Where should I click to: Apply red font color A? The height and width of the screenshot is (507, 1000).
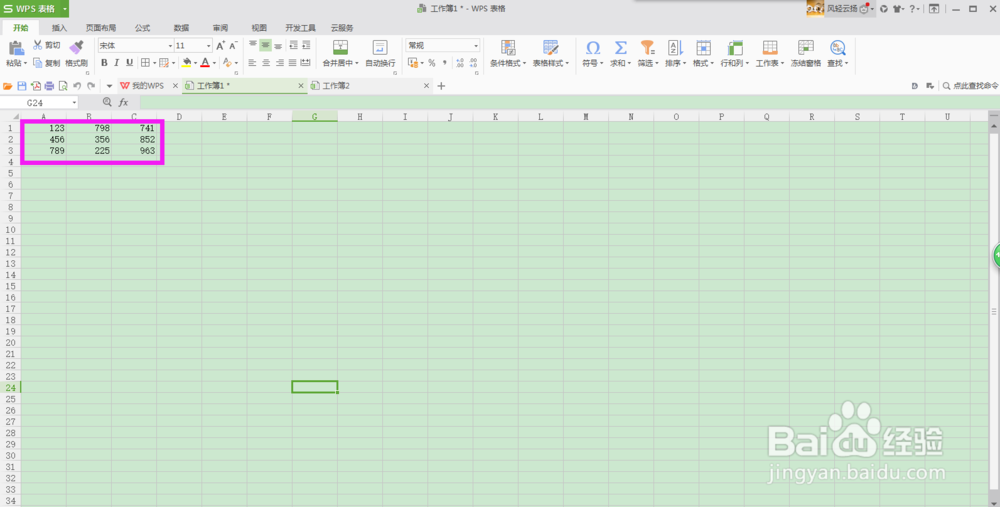pos(205,62)
